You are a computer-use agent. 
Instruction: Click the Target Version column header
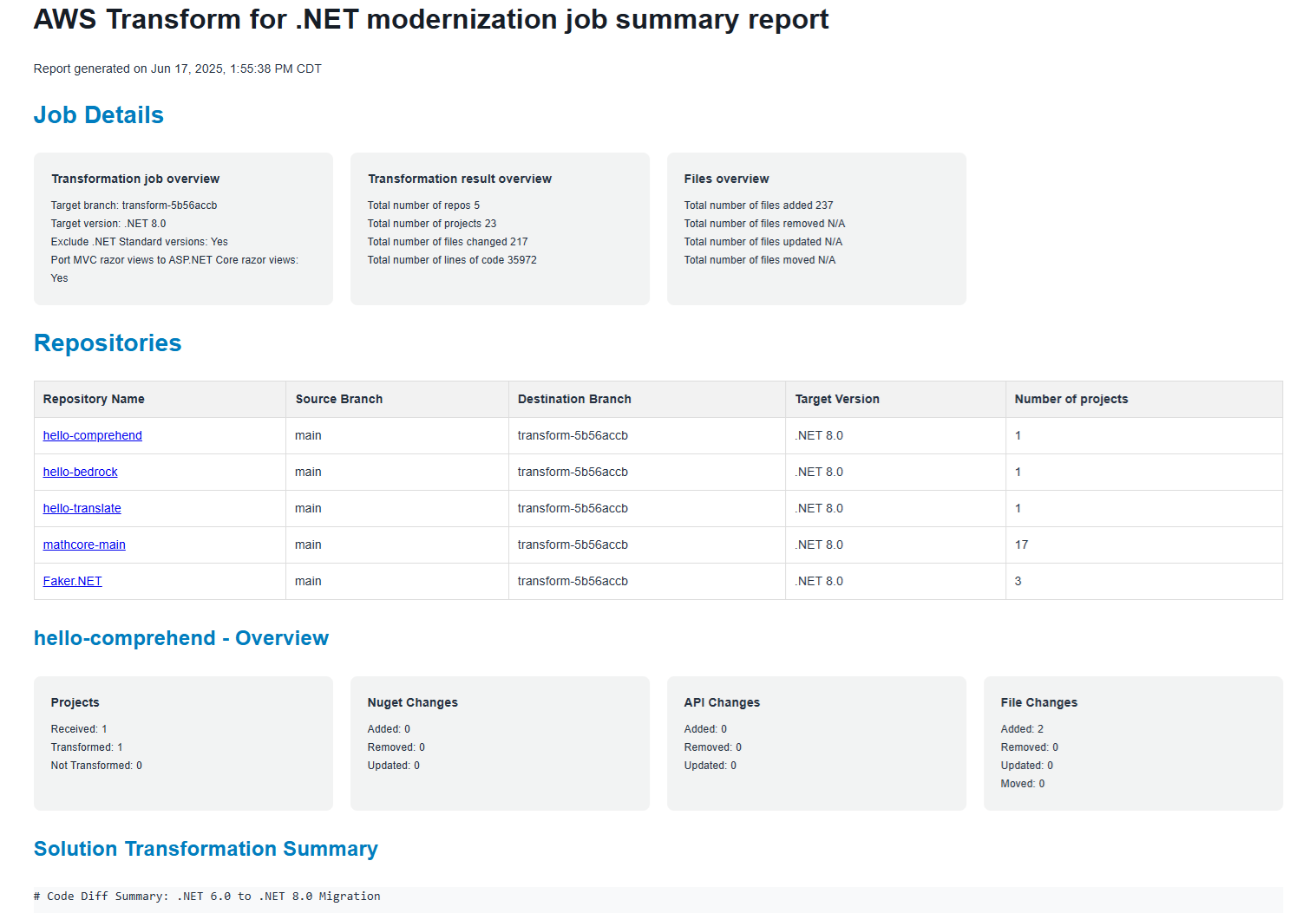836,399
